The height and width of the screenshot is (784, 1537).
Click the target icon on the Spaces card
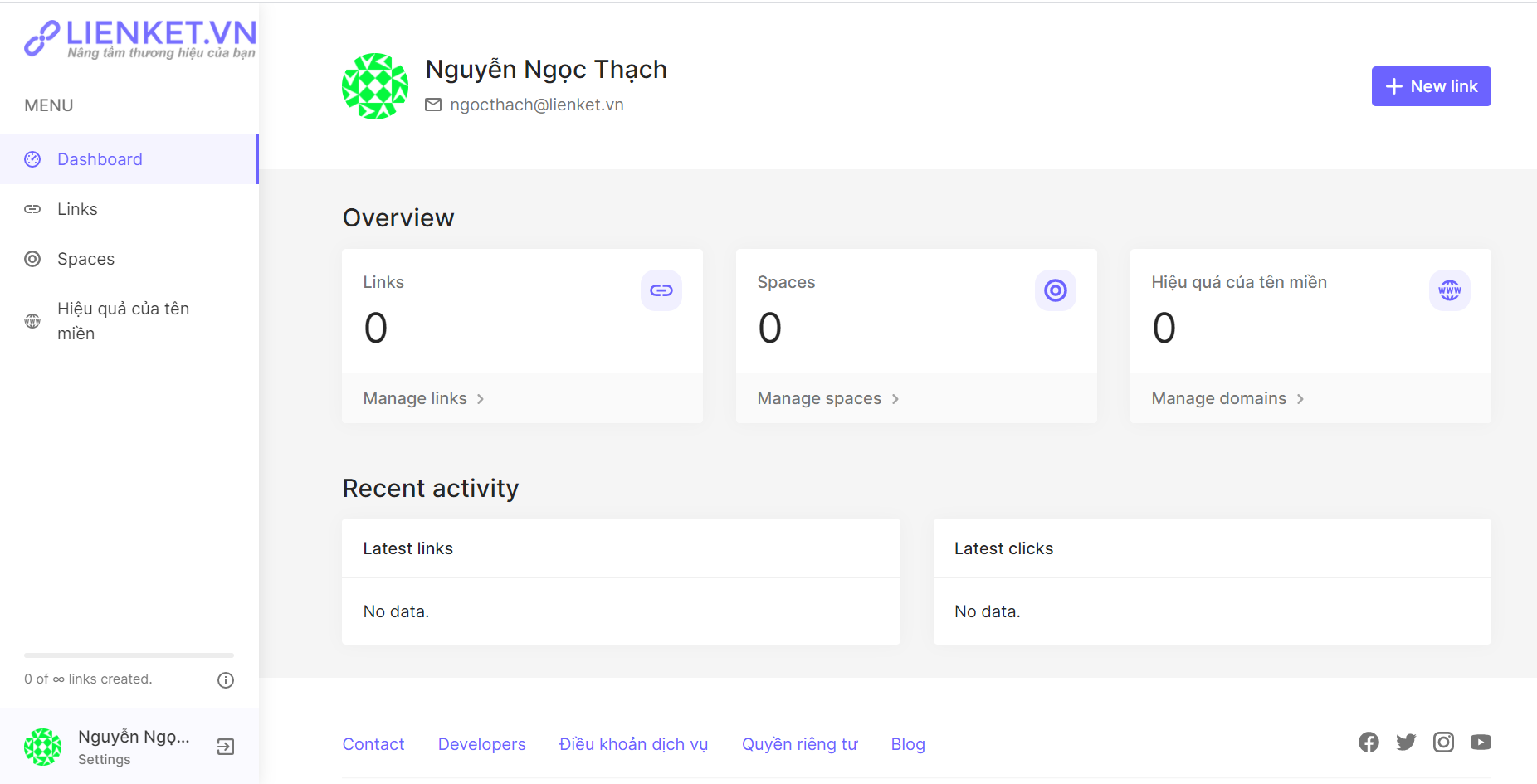click(1055, 290)
